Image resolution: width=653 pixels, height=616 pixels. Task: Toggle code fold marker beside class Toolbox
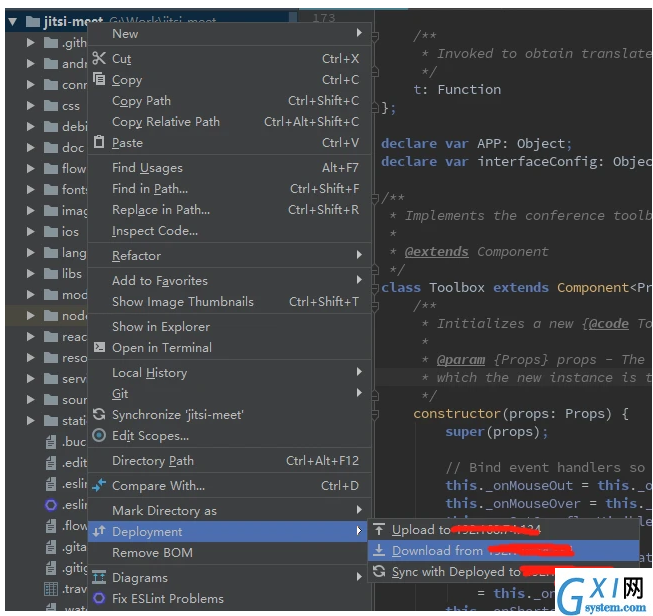375,287
